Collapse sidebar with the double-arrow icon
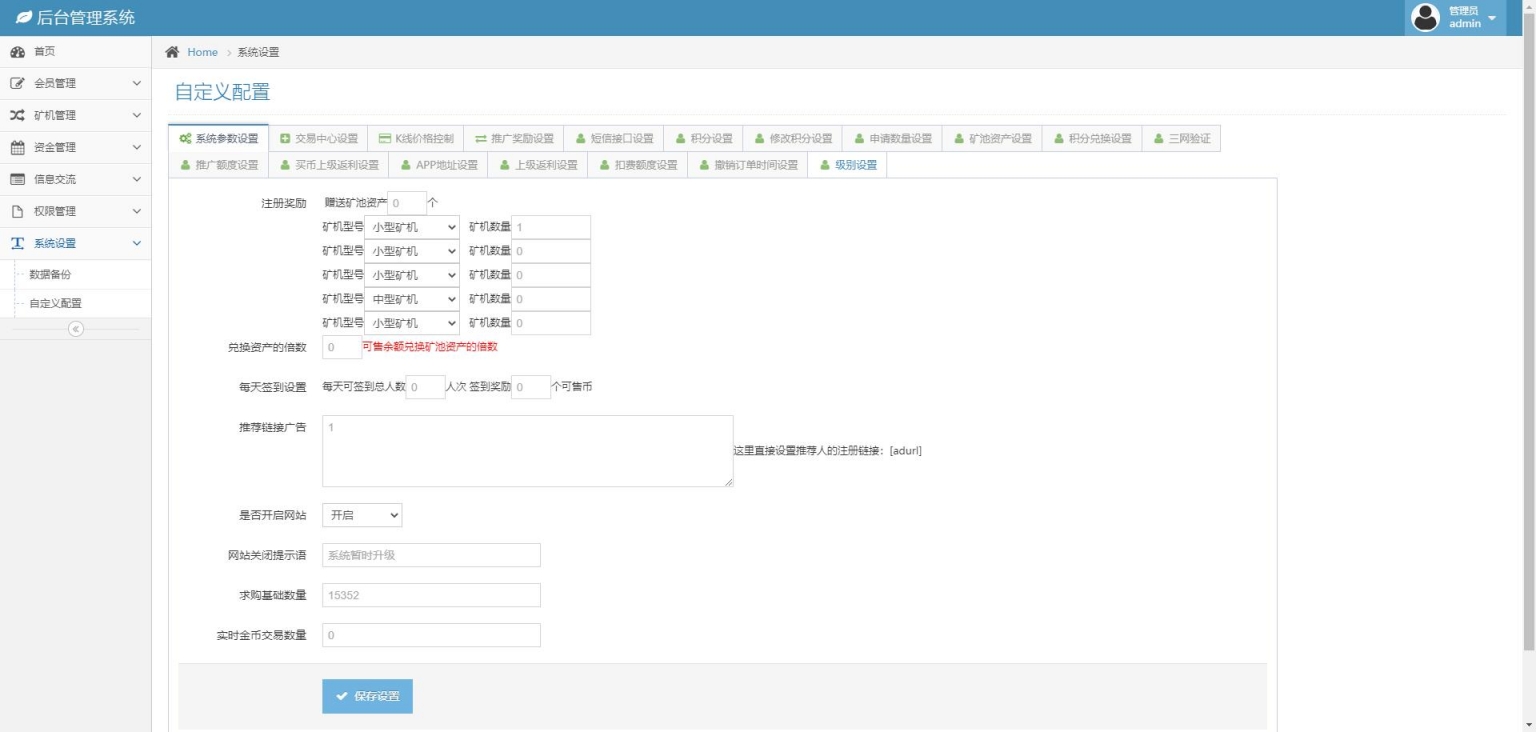 click(76, 329)
